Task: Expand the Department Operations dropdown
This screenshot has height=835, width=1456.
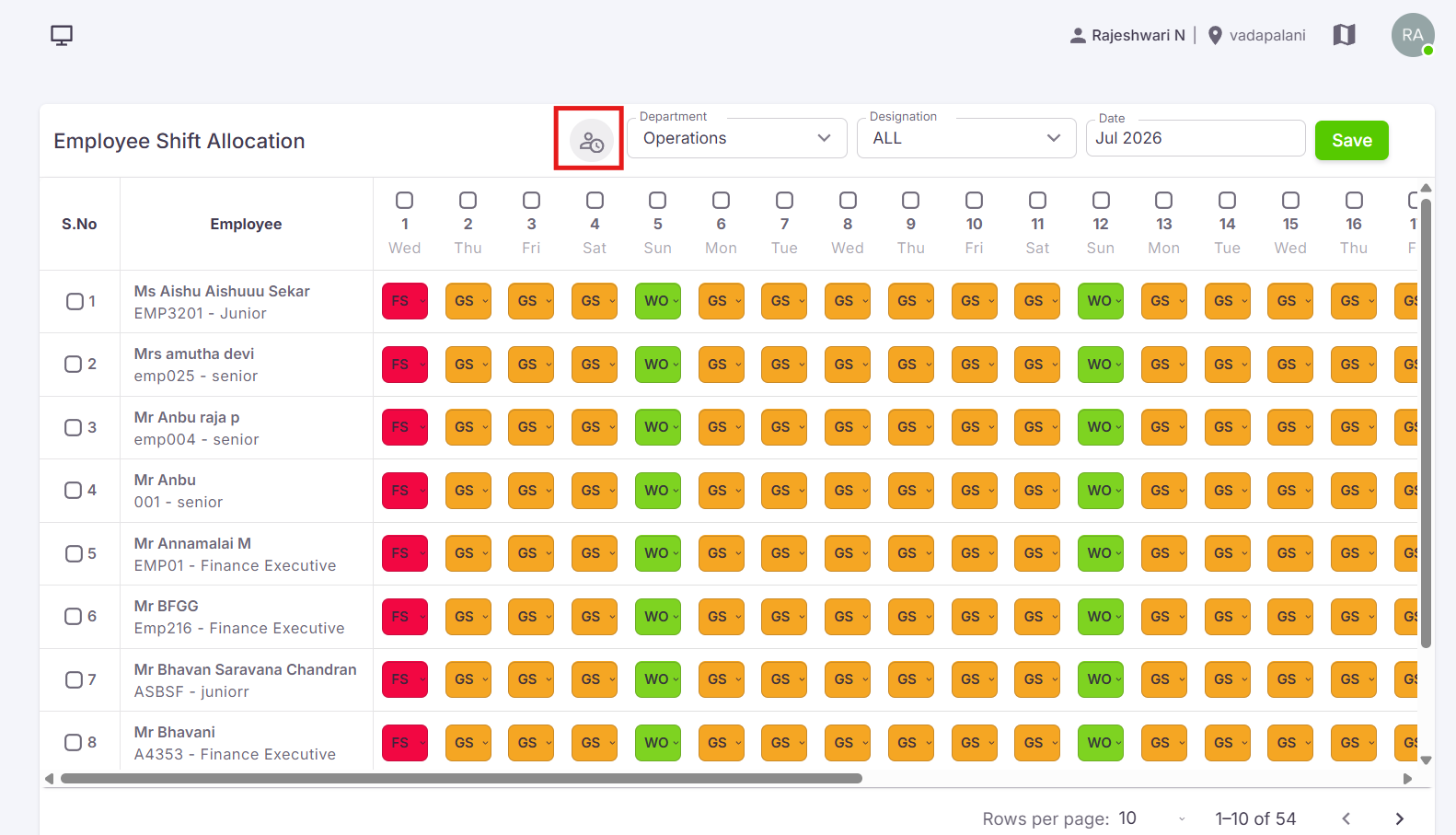Action: 737,138
